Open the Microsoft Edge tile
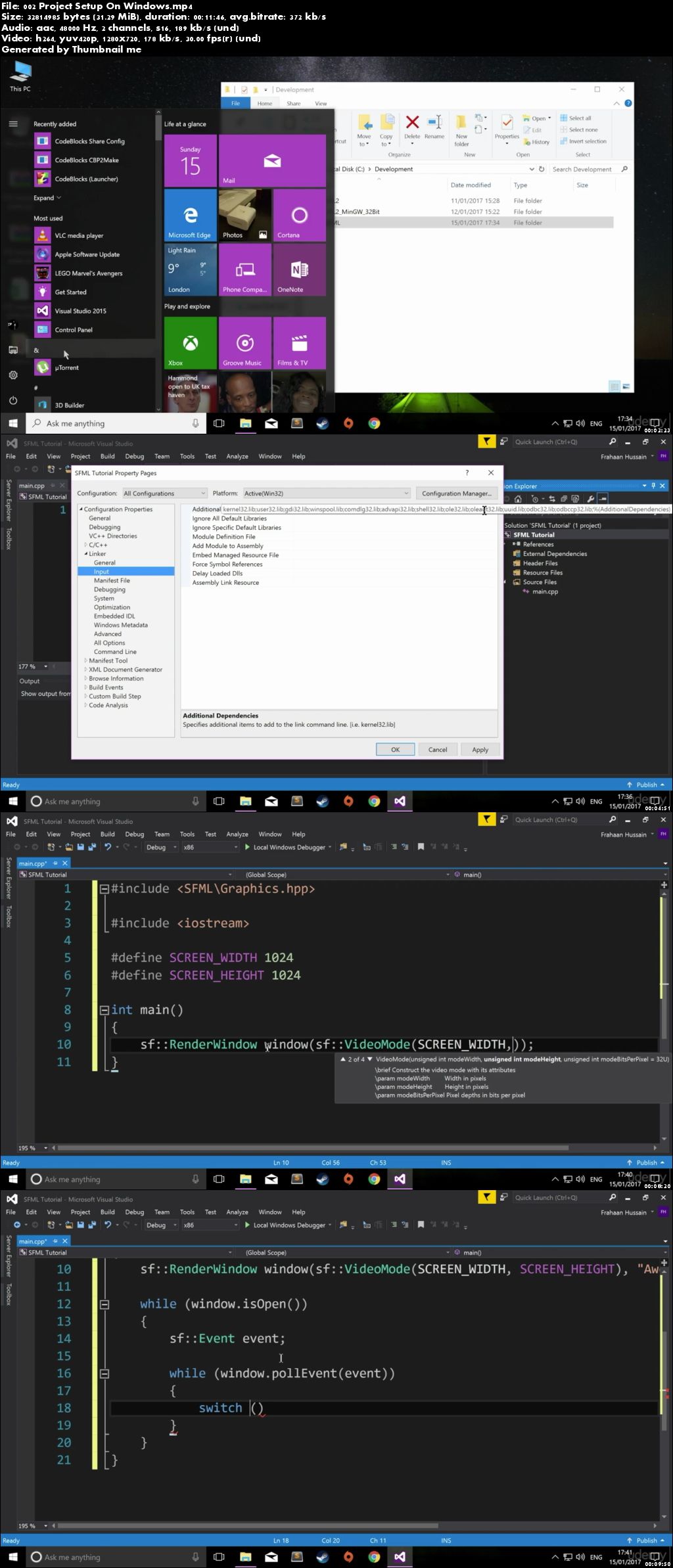This screenshot has height=1568, width=673. (190, 215)
